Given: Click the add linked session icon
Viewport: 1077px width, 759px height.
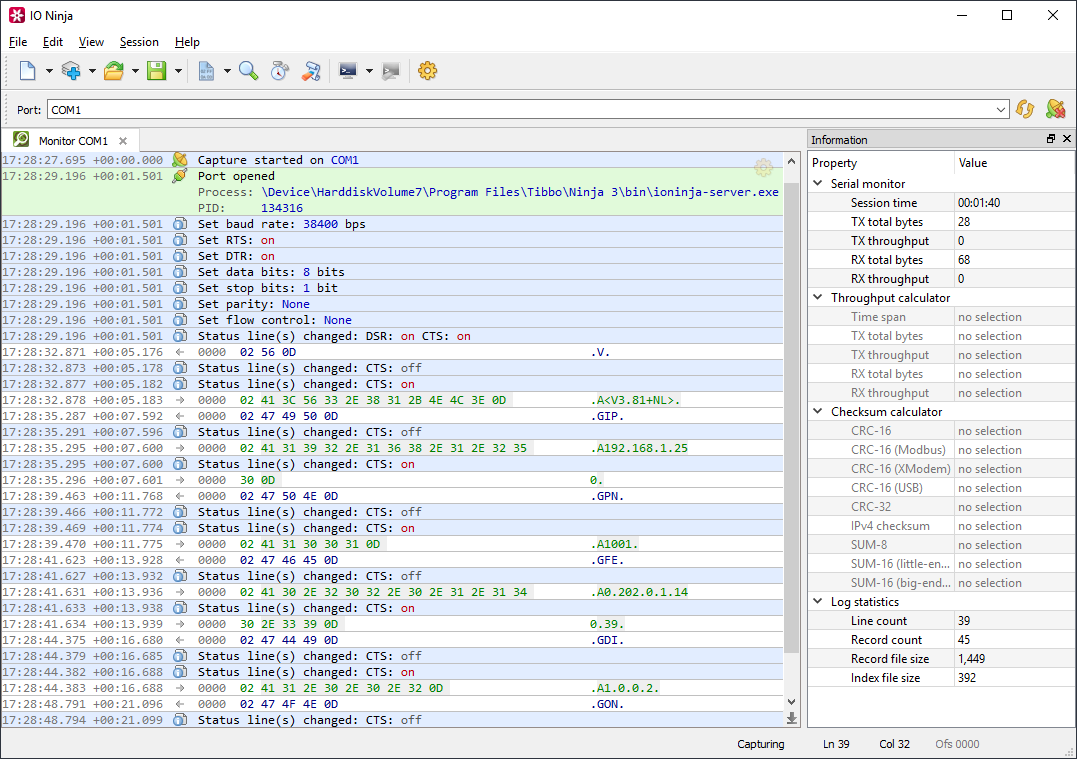Looking at the screenshot, I should click(71, 71).
